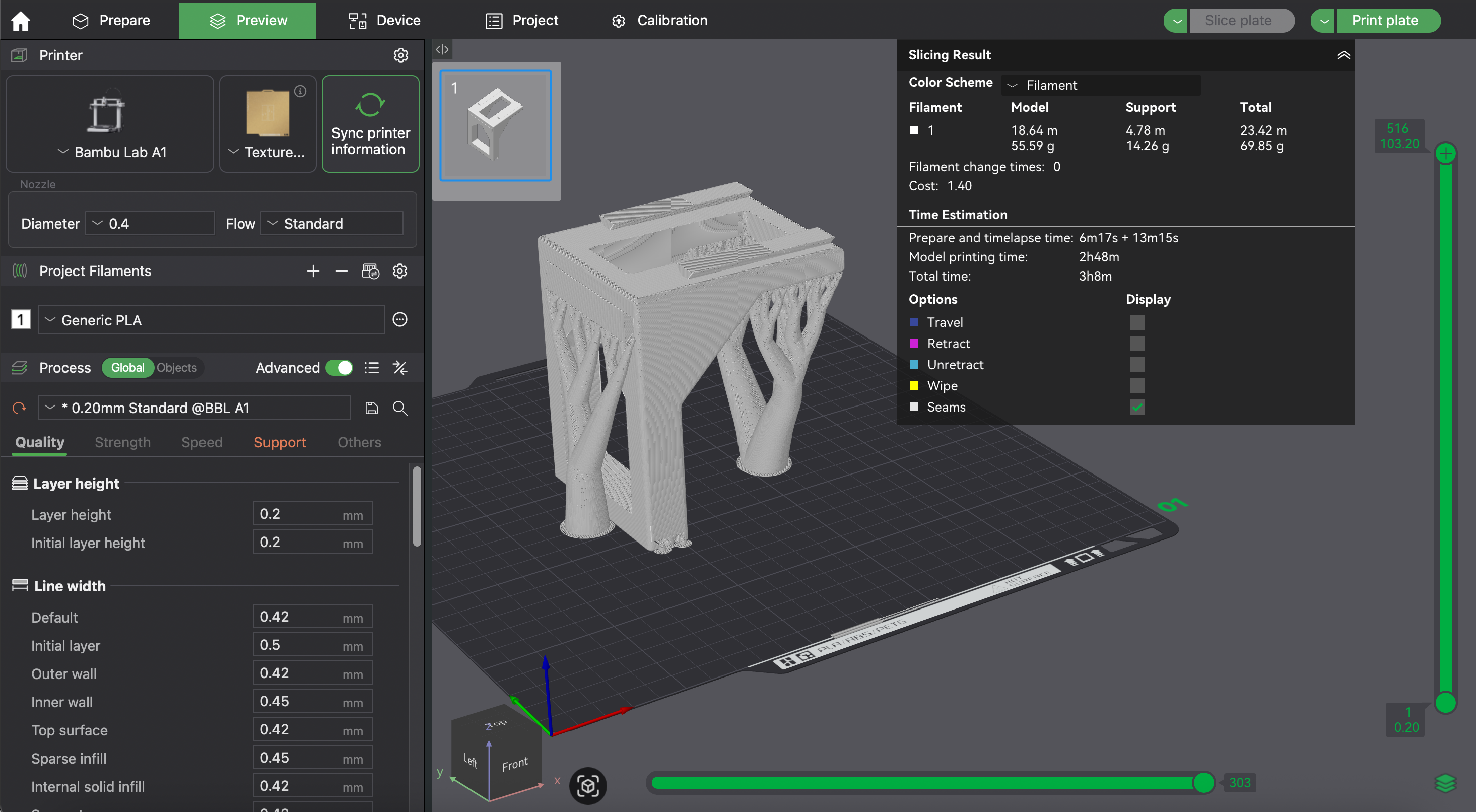Click the Print plate button
1476x812 pixels.
coord(1388,21)
